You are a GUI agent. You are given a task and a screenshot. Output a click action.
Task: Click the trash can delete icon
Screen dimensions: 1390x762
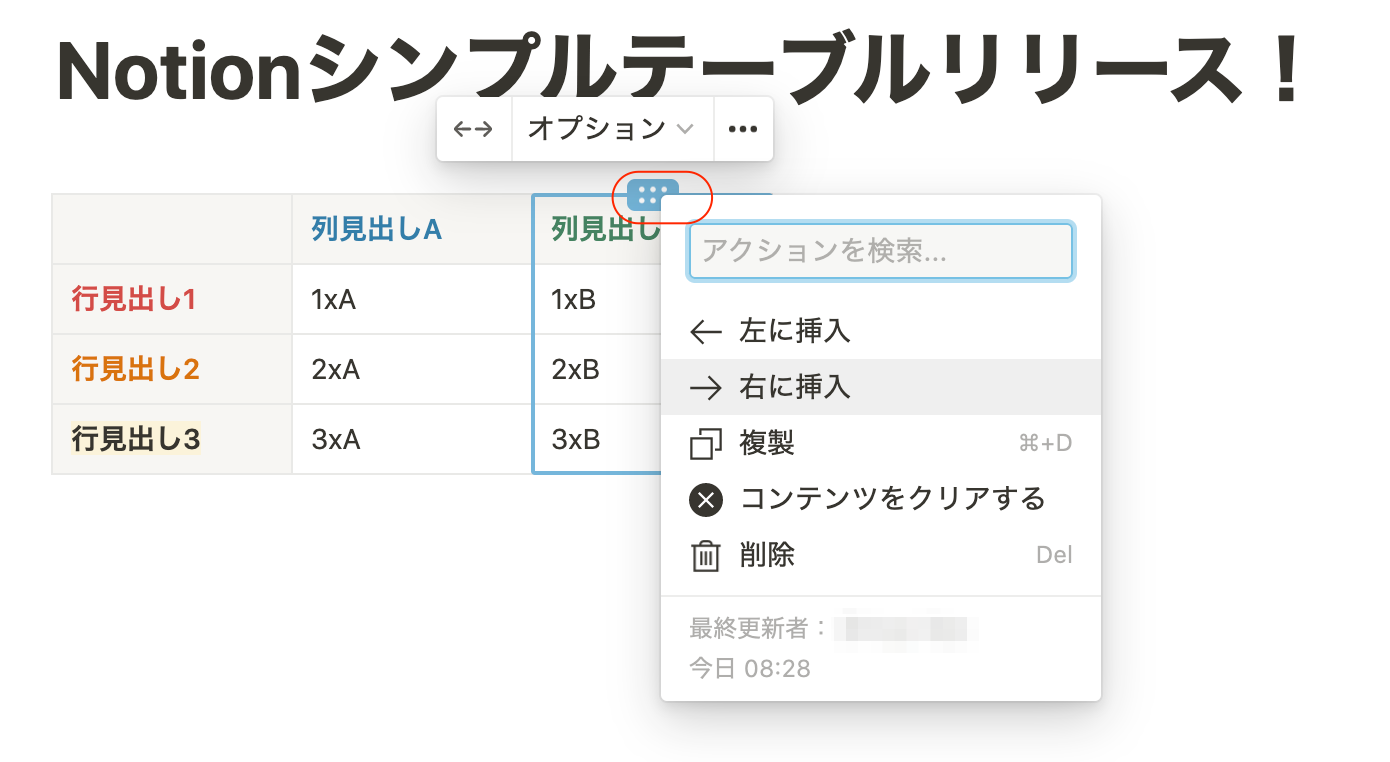706,555
